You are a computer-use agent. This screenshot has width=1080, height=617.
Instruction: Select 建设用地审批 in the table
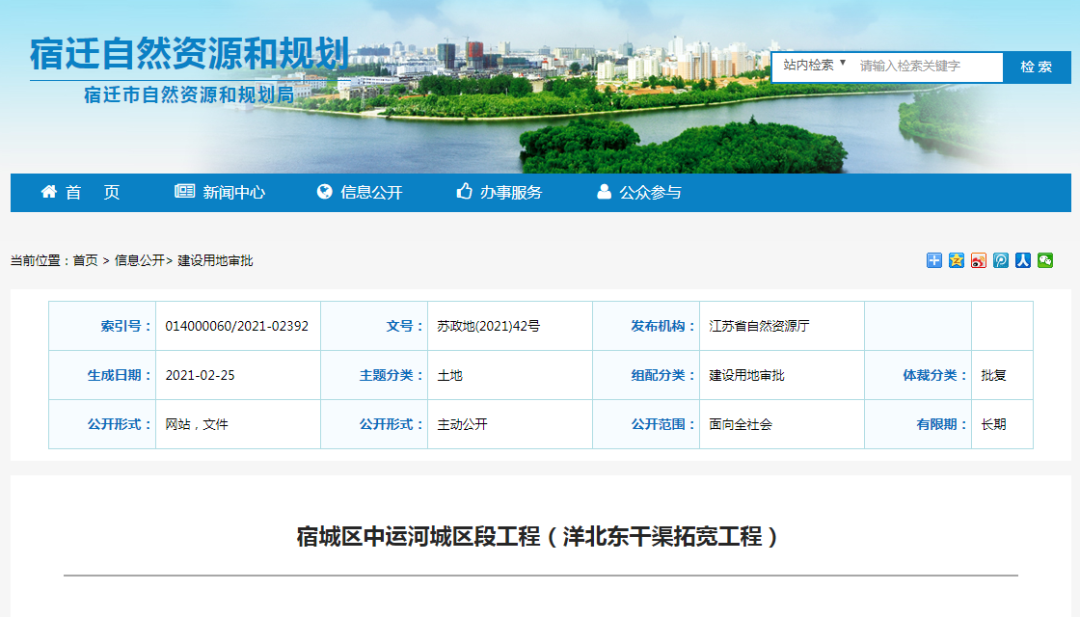tap(747, 375)
